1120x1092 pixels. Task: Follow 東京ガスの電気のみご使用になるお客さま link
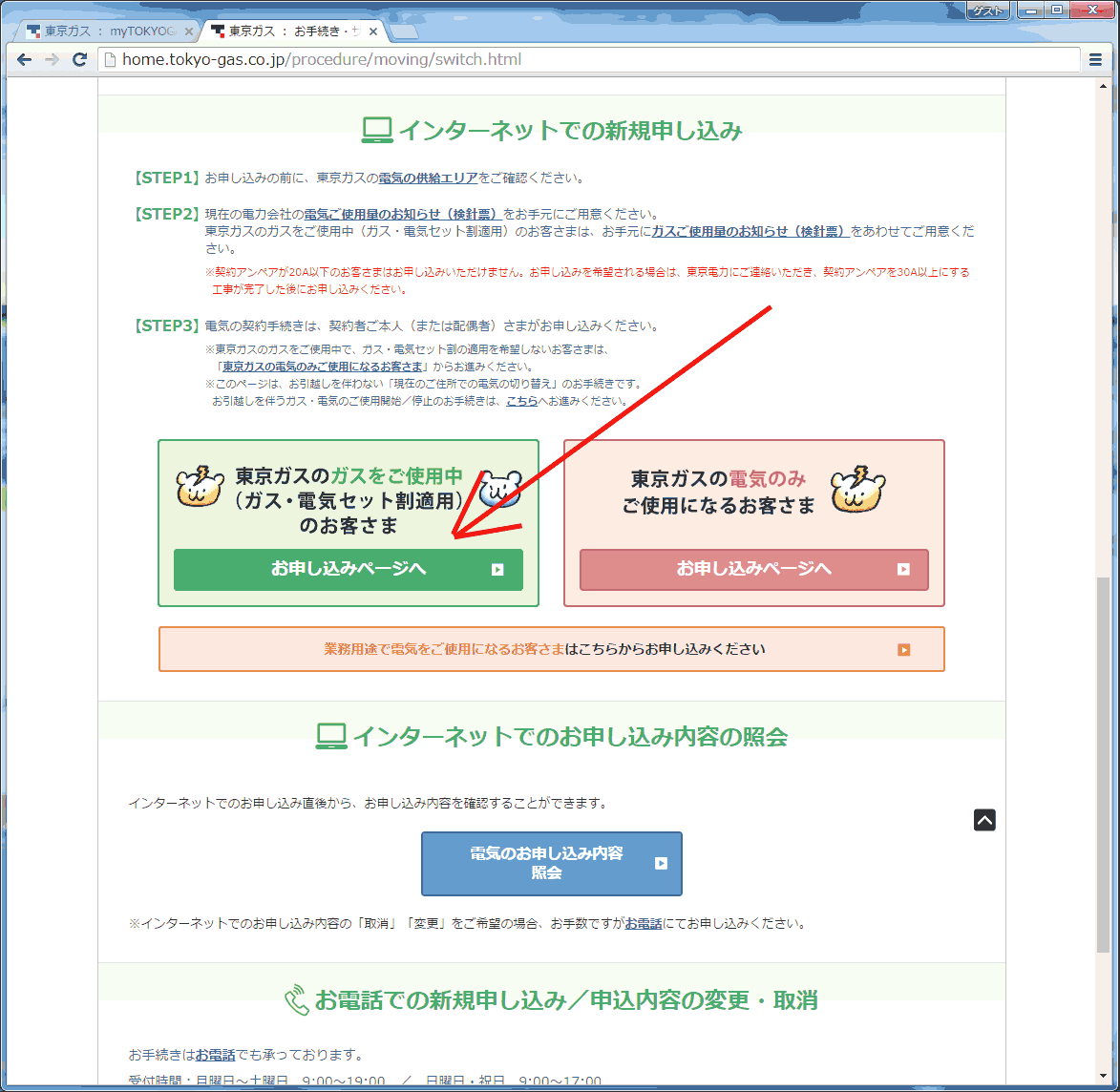(x=322, y=367)
